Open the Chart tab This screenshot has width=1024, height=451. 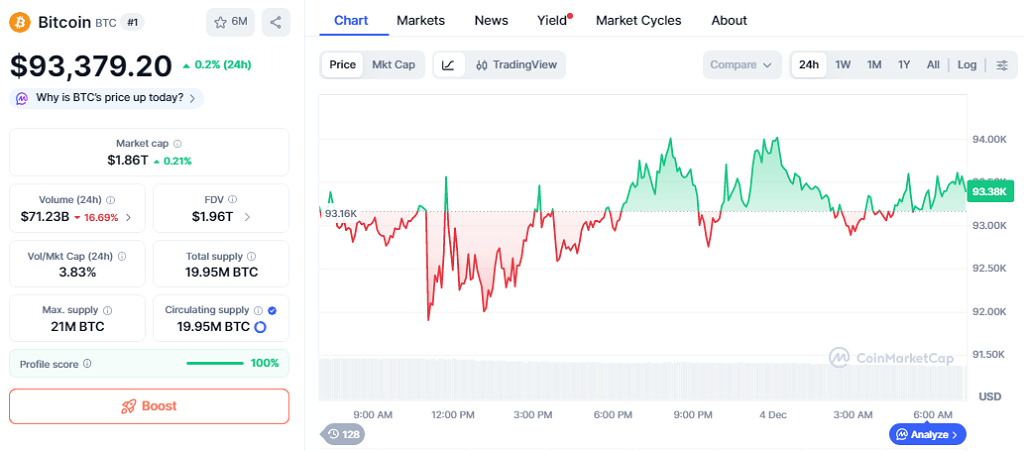(351, 20)
